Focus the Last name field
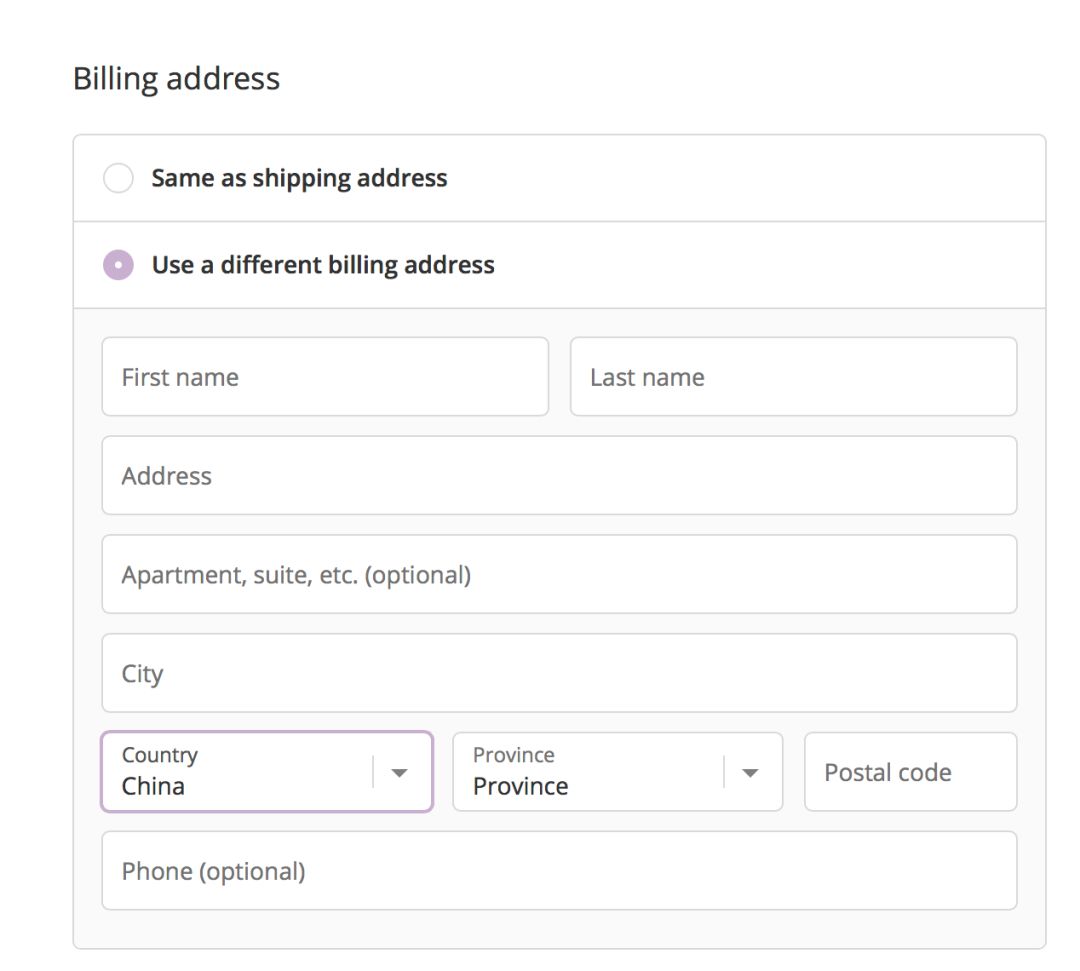 [x=793, y=377]
